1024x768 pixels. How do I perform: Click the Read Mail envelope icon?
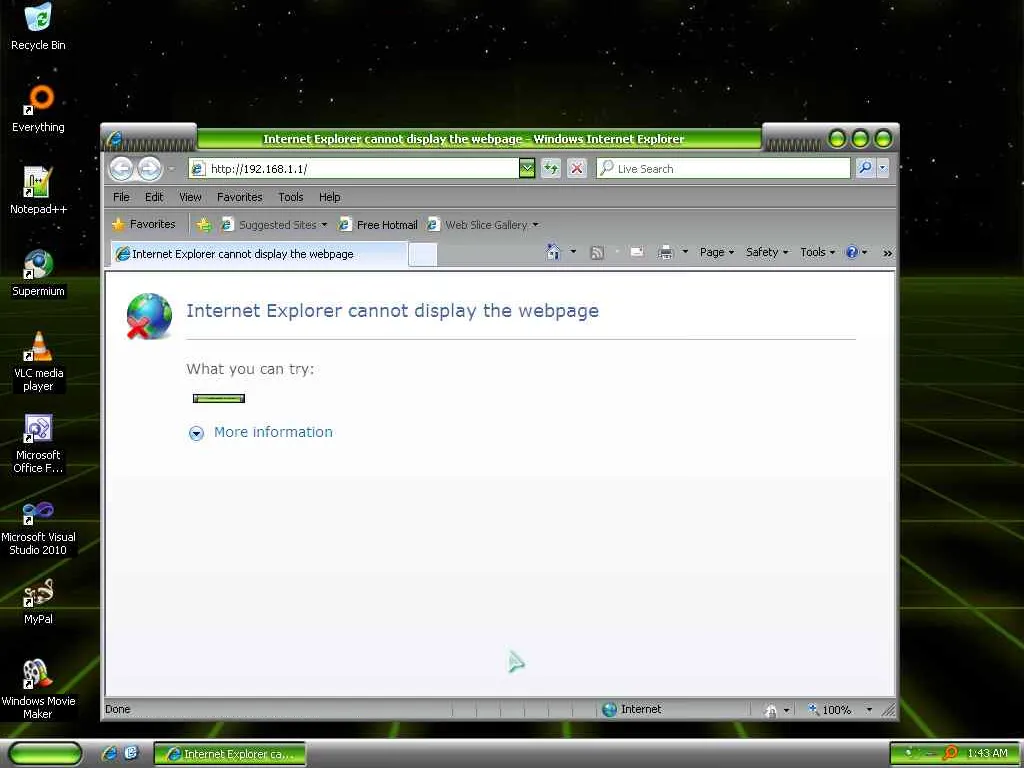point(637,252)
